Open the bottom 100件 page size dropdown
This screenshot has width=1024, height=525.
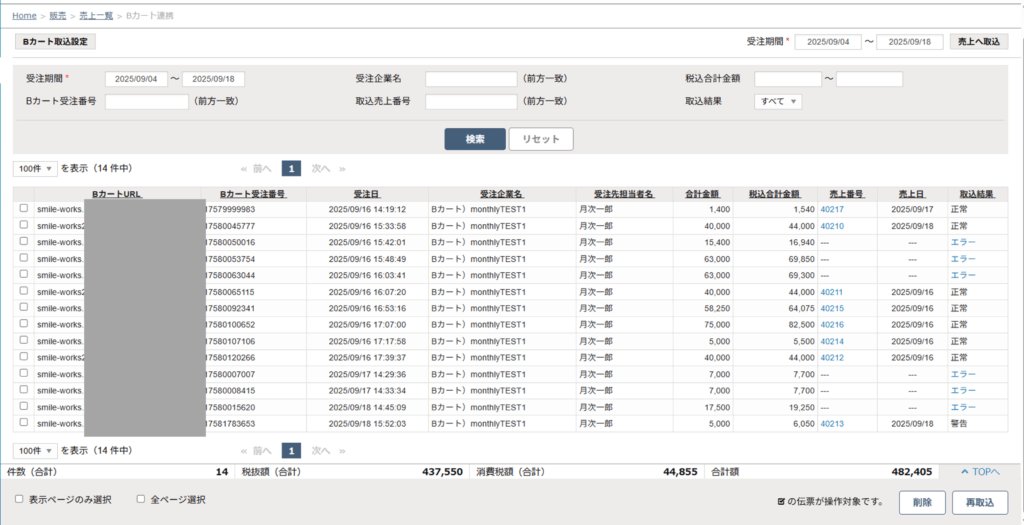35,451
